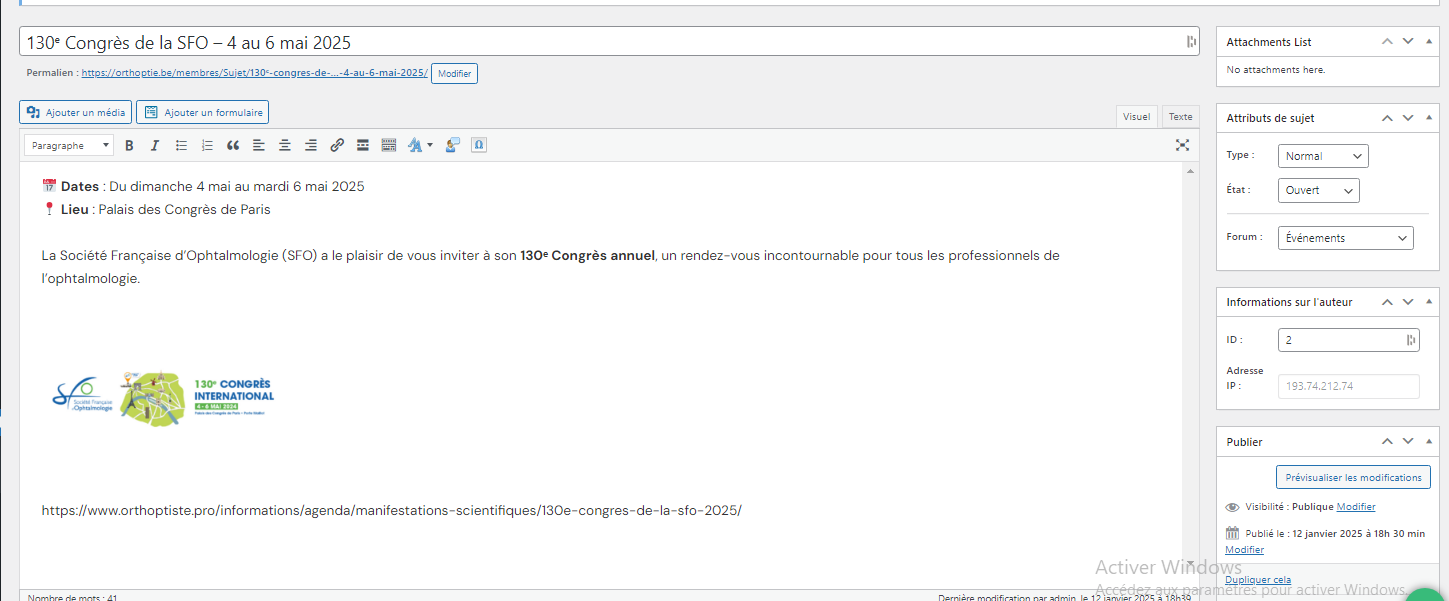Click the user chat bubble toolbar icon

pyautogui.click(x=453, y=146)
